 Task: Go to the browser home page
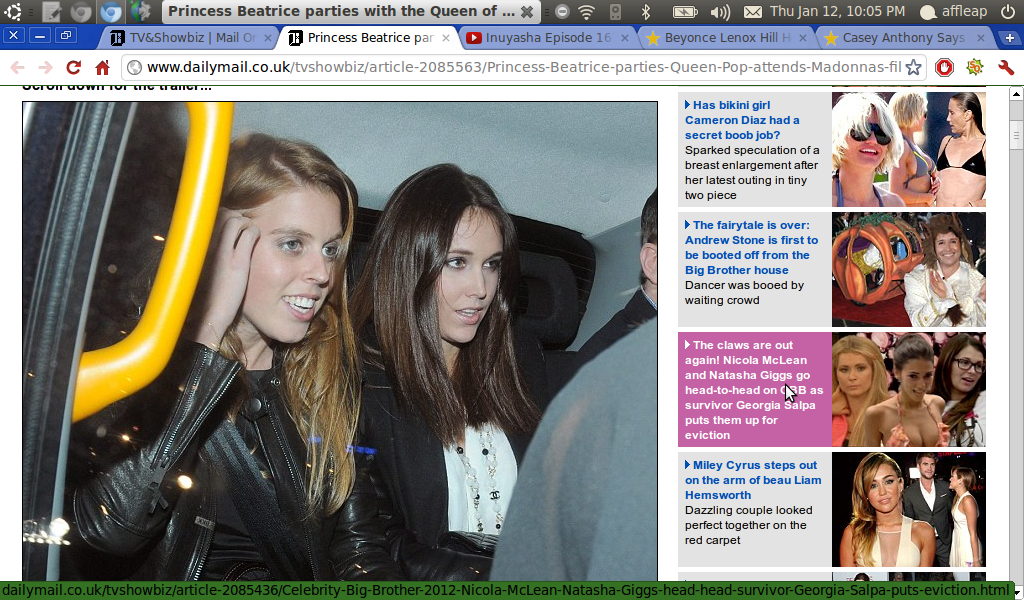[102, 67]
